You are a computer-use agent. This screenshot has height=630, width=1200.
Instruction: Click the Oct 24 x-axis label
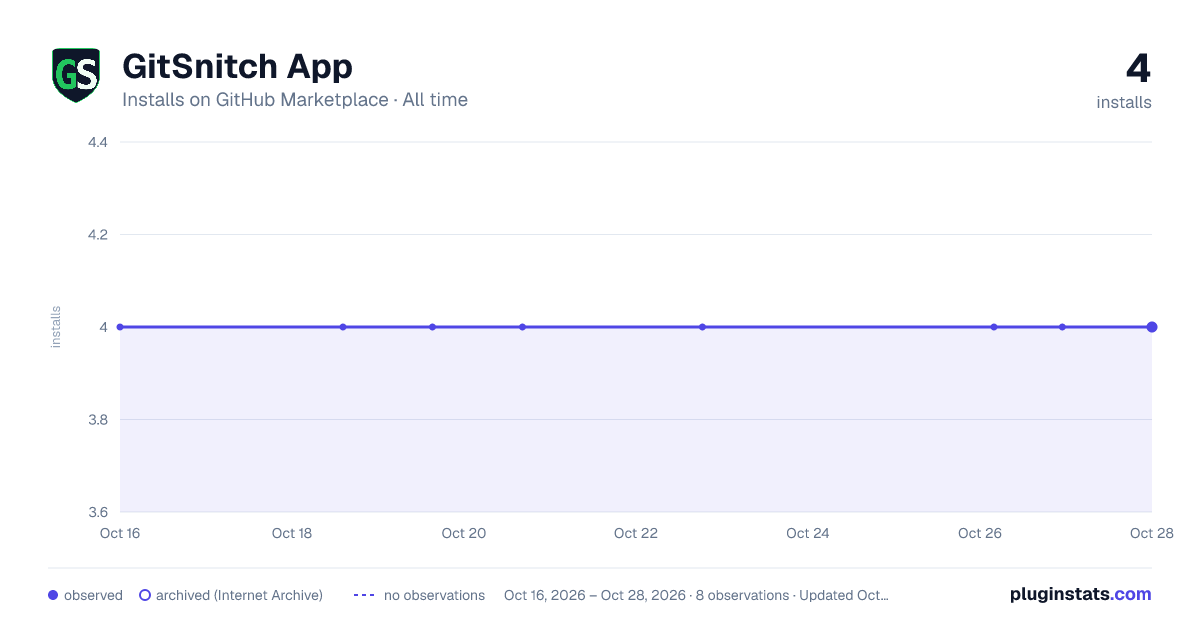click(808, 533)
